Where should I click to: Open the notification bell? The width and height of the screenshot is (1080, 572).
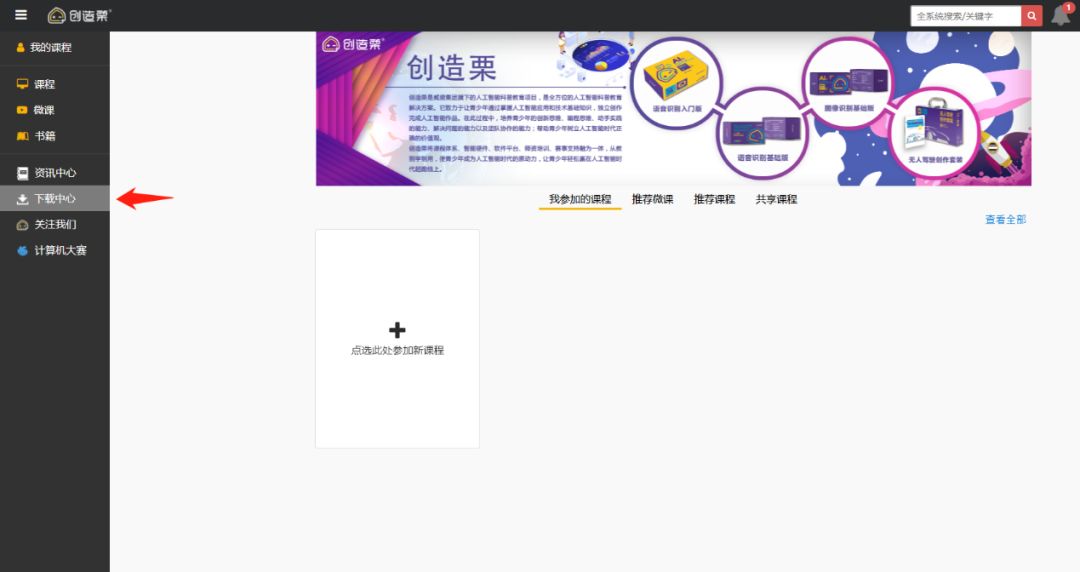[x=1061, y=16]
